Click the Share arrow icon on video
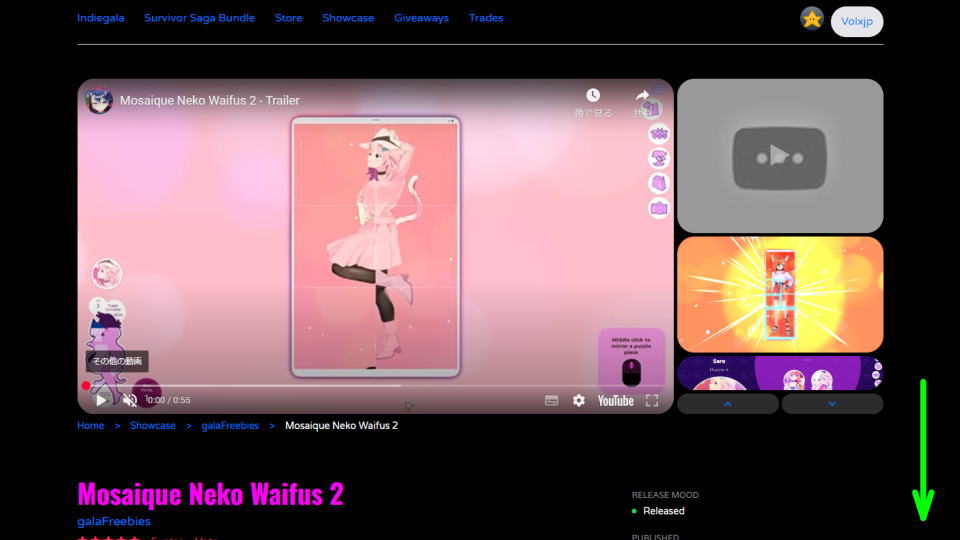960x540 pixels. coord(642,96)
